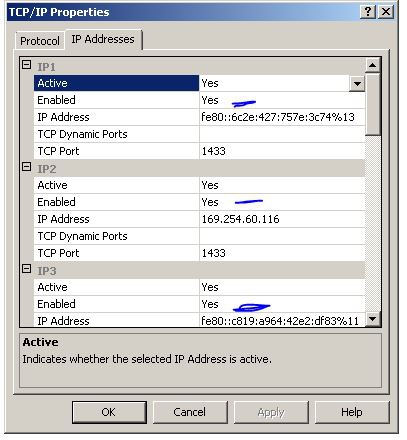
Task: Collapse the IP1 group
Action: (26, 65)
